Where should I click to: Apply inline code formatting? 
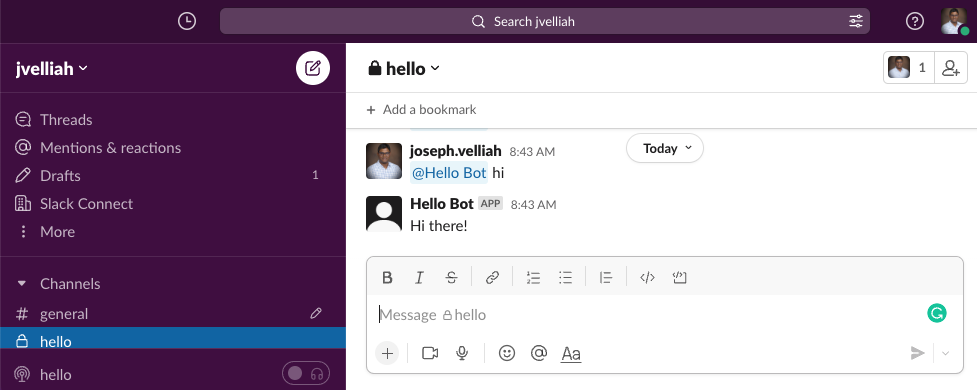647,278
